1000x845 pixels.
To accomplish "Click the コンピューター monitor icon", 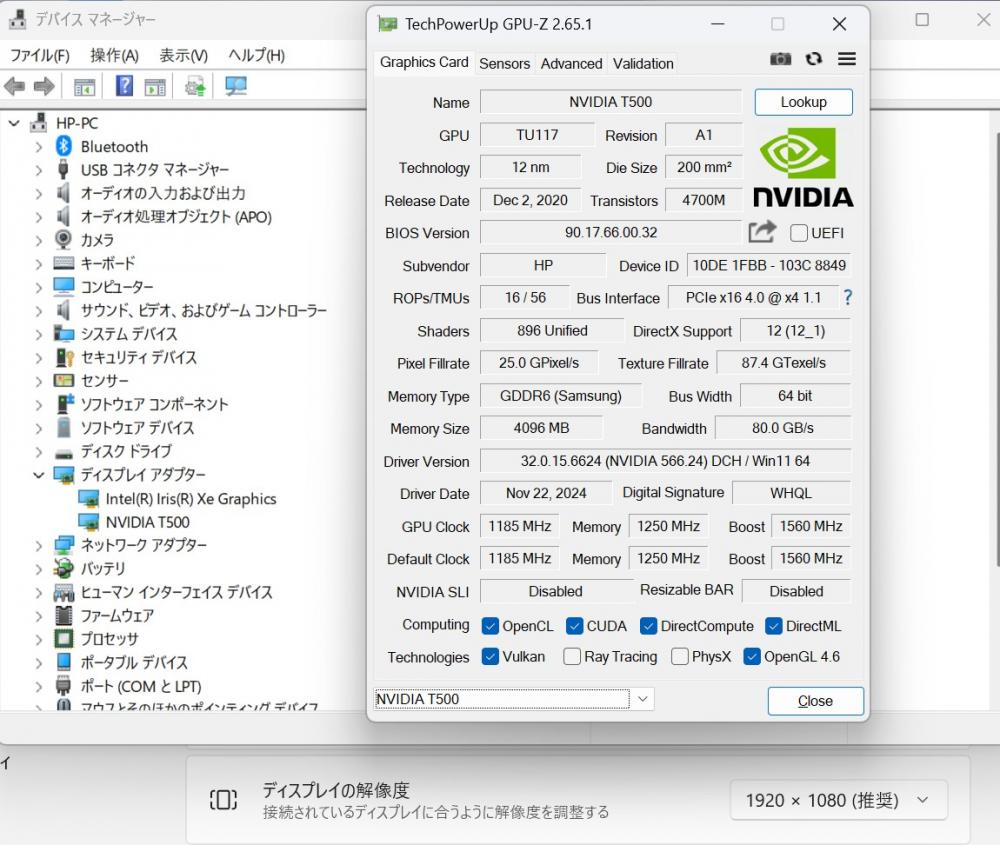I will coord(64,286).
